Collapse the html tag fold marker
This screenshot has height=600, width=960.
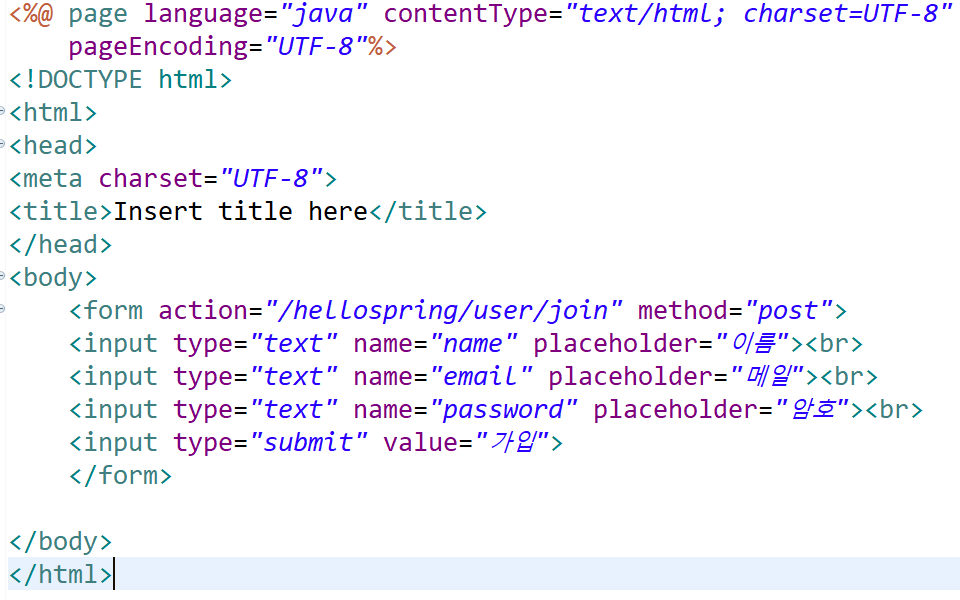click(x=2, y=111)
